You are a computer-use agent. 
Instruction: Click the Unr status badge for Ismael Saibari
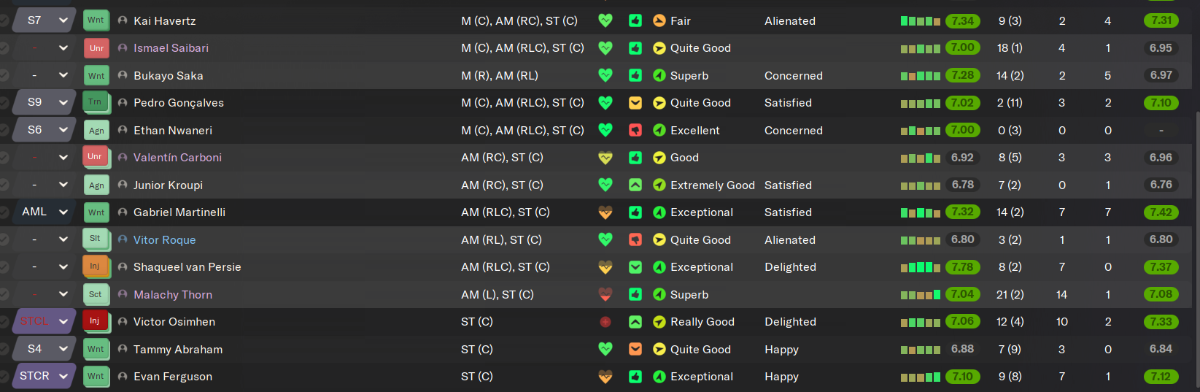96,48
